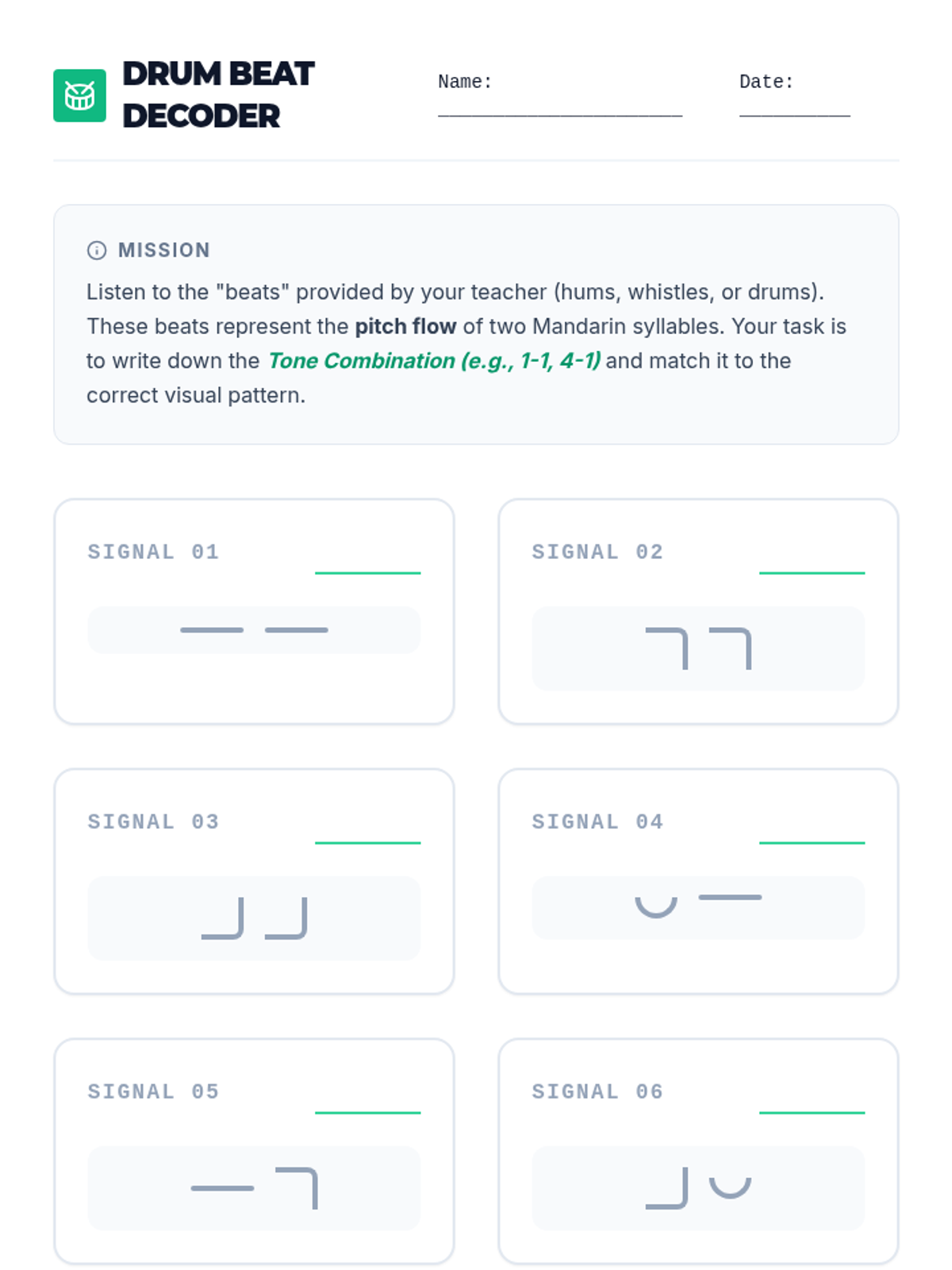The height and width of the screenshot is (1270, 952).
Task: Select the flat-flat tone pattern in Signal 01
Action: point(254,630)
